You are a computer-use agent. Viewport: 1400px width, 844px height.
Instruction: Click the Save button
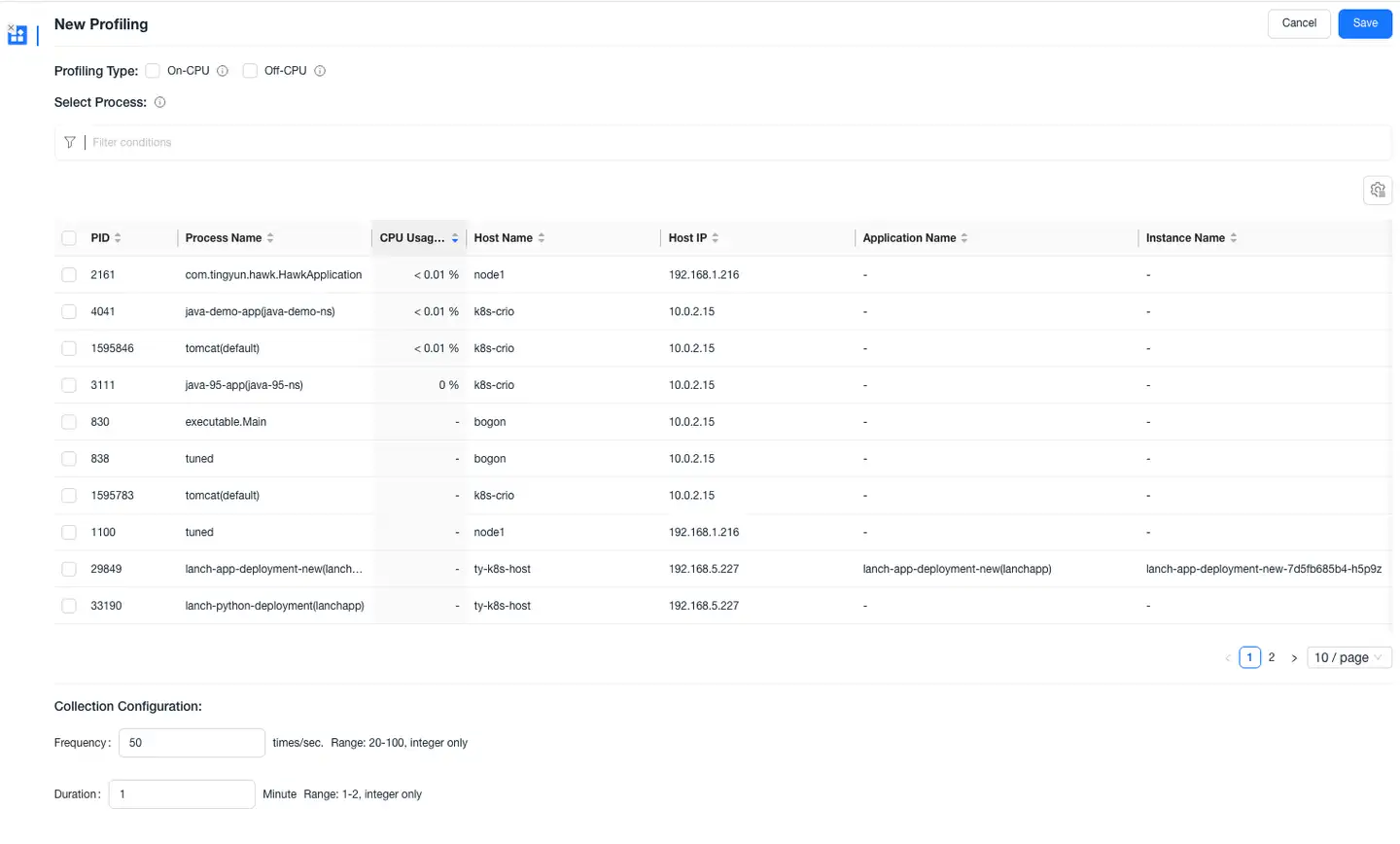pyautogui.click(x=1364, y=23)
